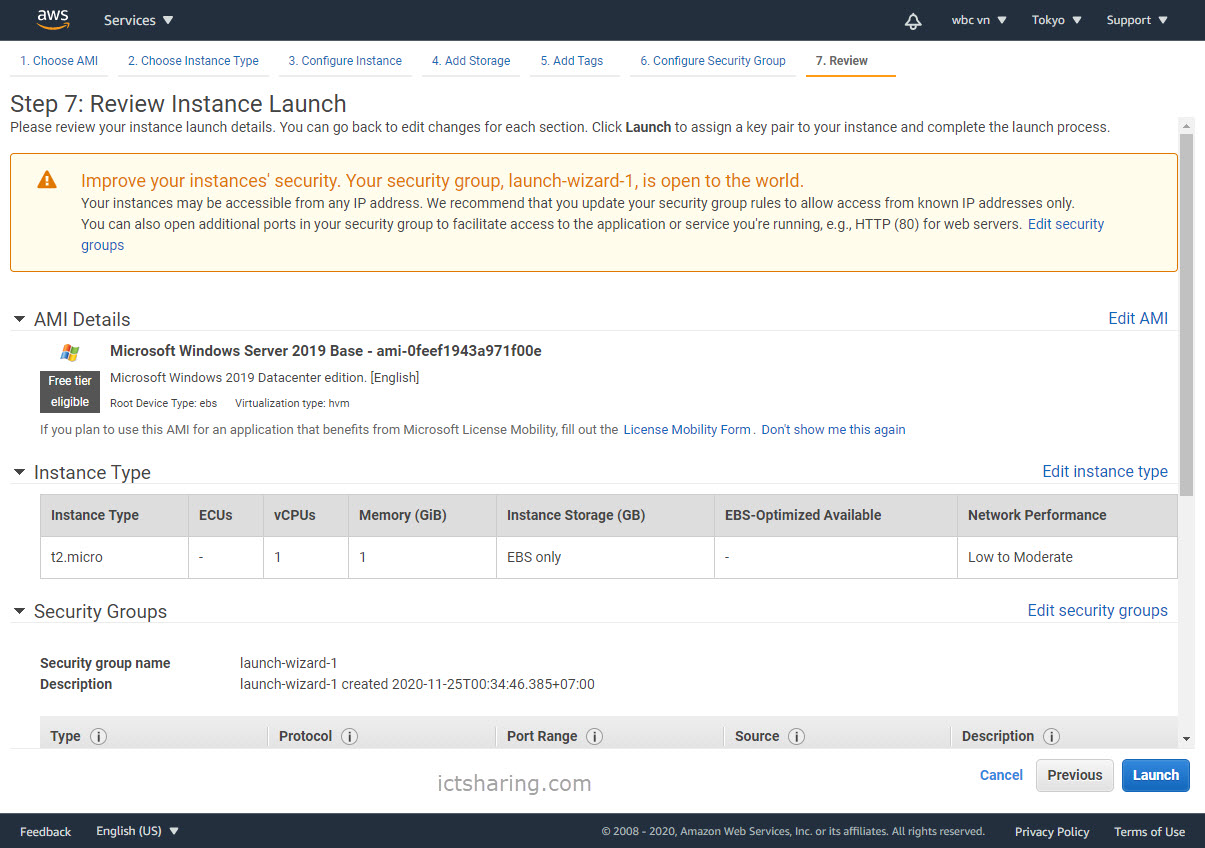Click the Free tier eligible badge
The image size is (1205, 848).
(x=70, y=391)
